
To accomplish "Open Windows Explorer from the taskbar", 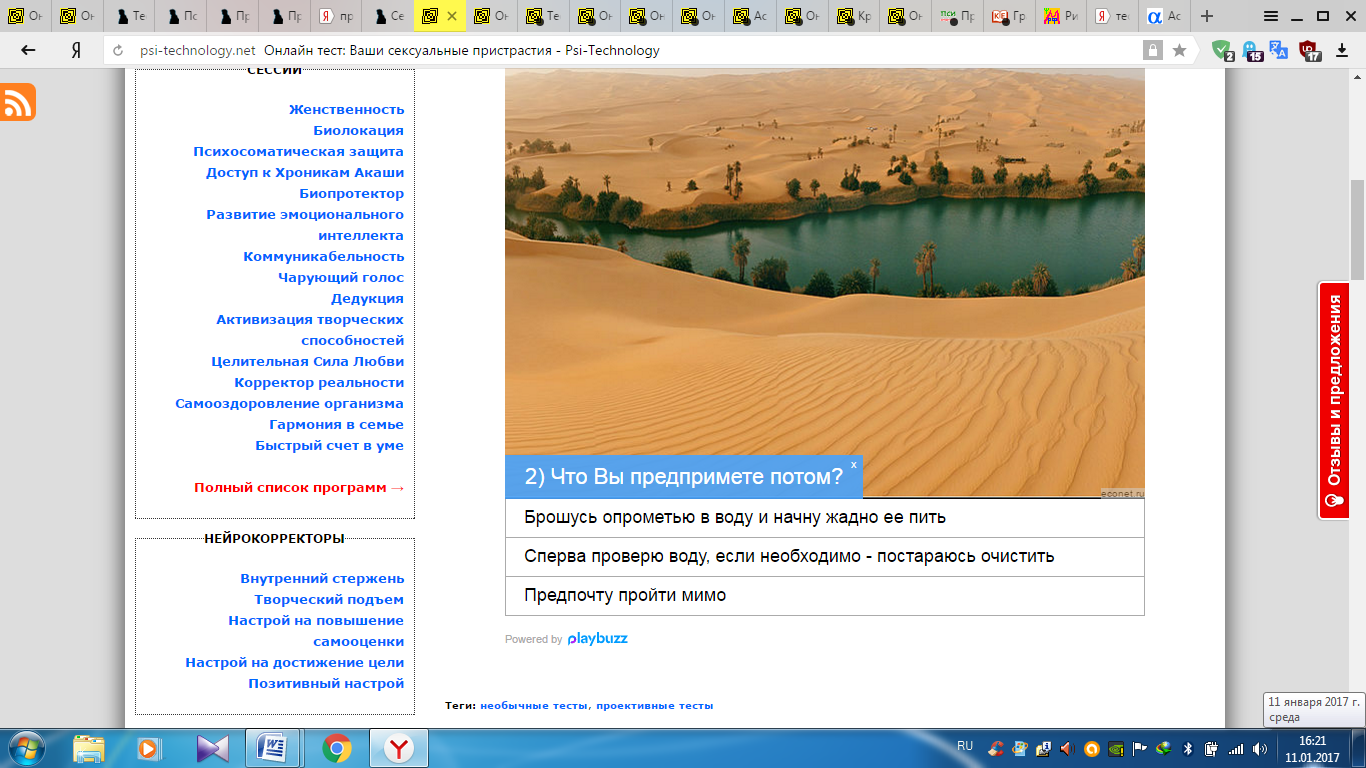I will (x=88, y=748).
